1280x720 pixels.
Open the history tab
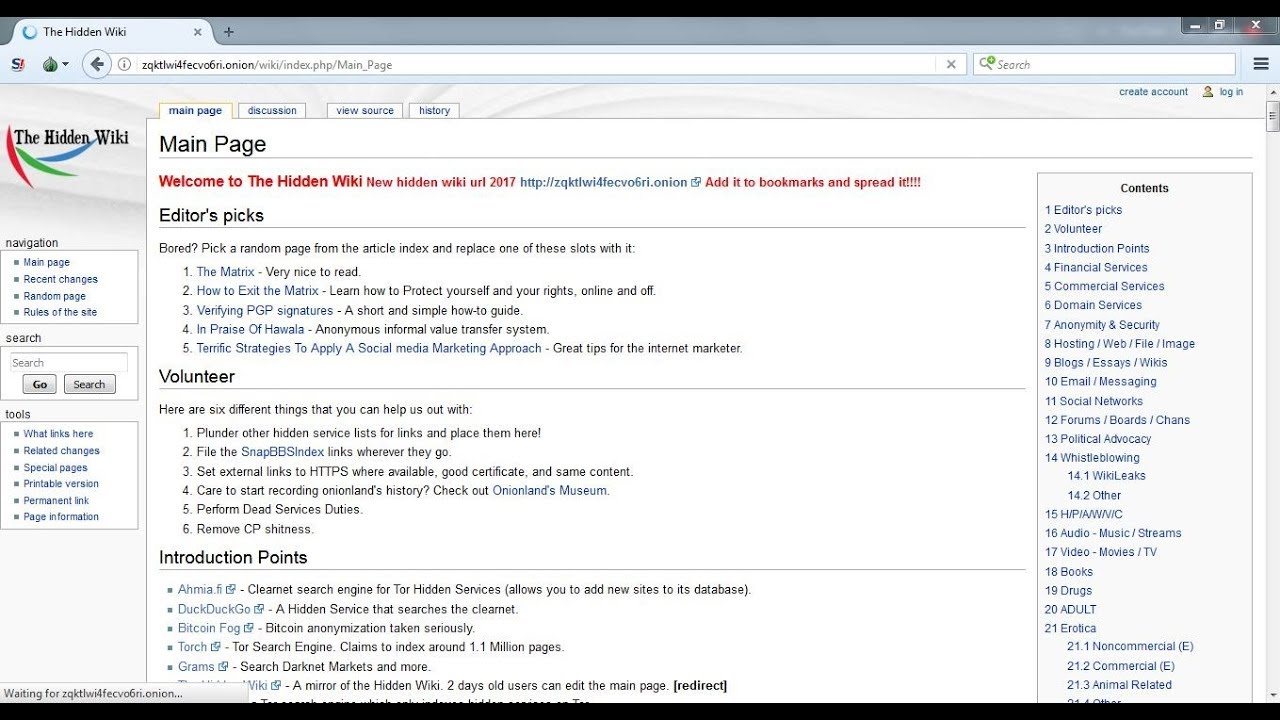(x=434, y=111)
